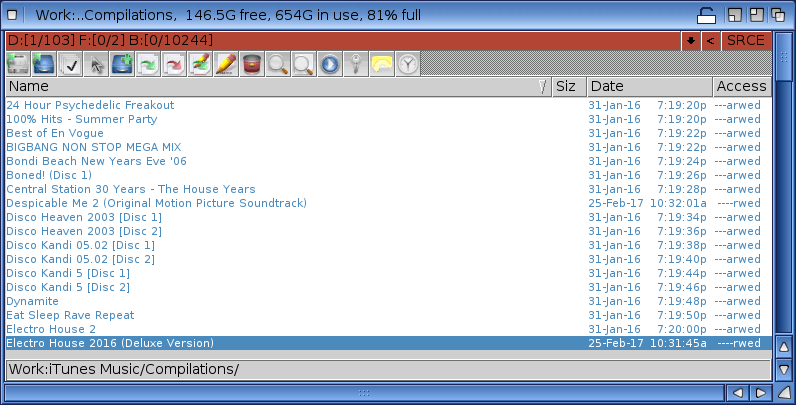Click the '<' button on the status bar
The width and height of the screenshot is (796, 405).
coord(711,41)
